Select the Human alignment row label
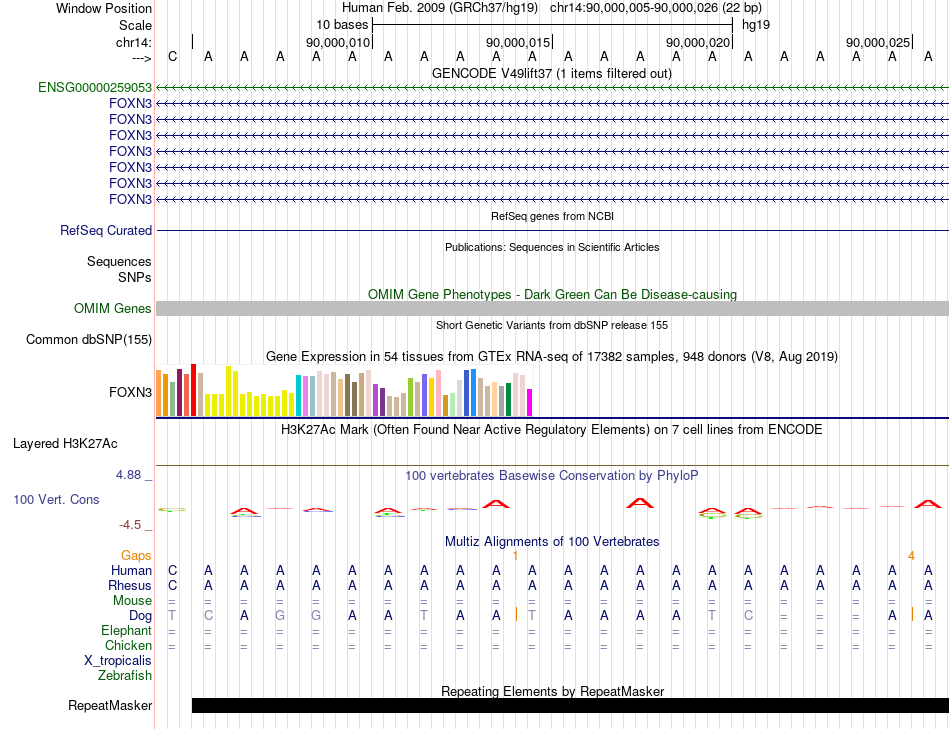The width and height of the screenshot is (950, 729). (x=131, y=571)
